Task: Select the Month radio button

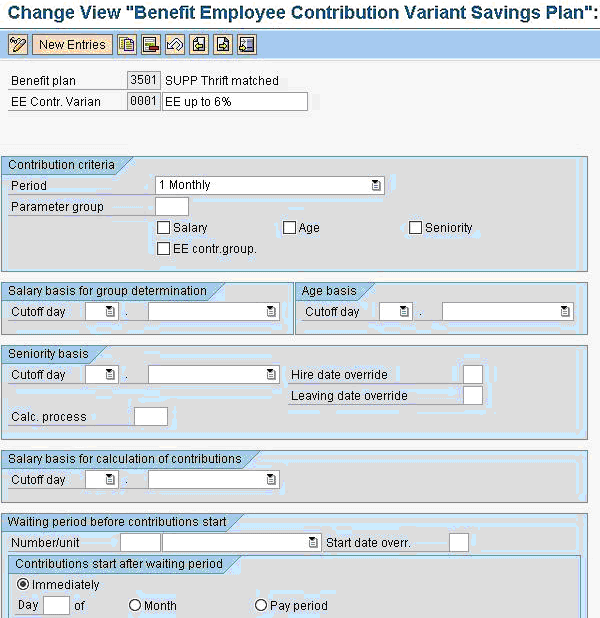Action: pyautogui.click(x=135, y=606)
